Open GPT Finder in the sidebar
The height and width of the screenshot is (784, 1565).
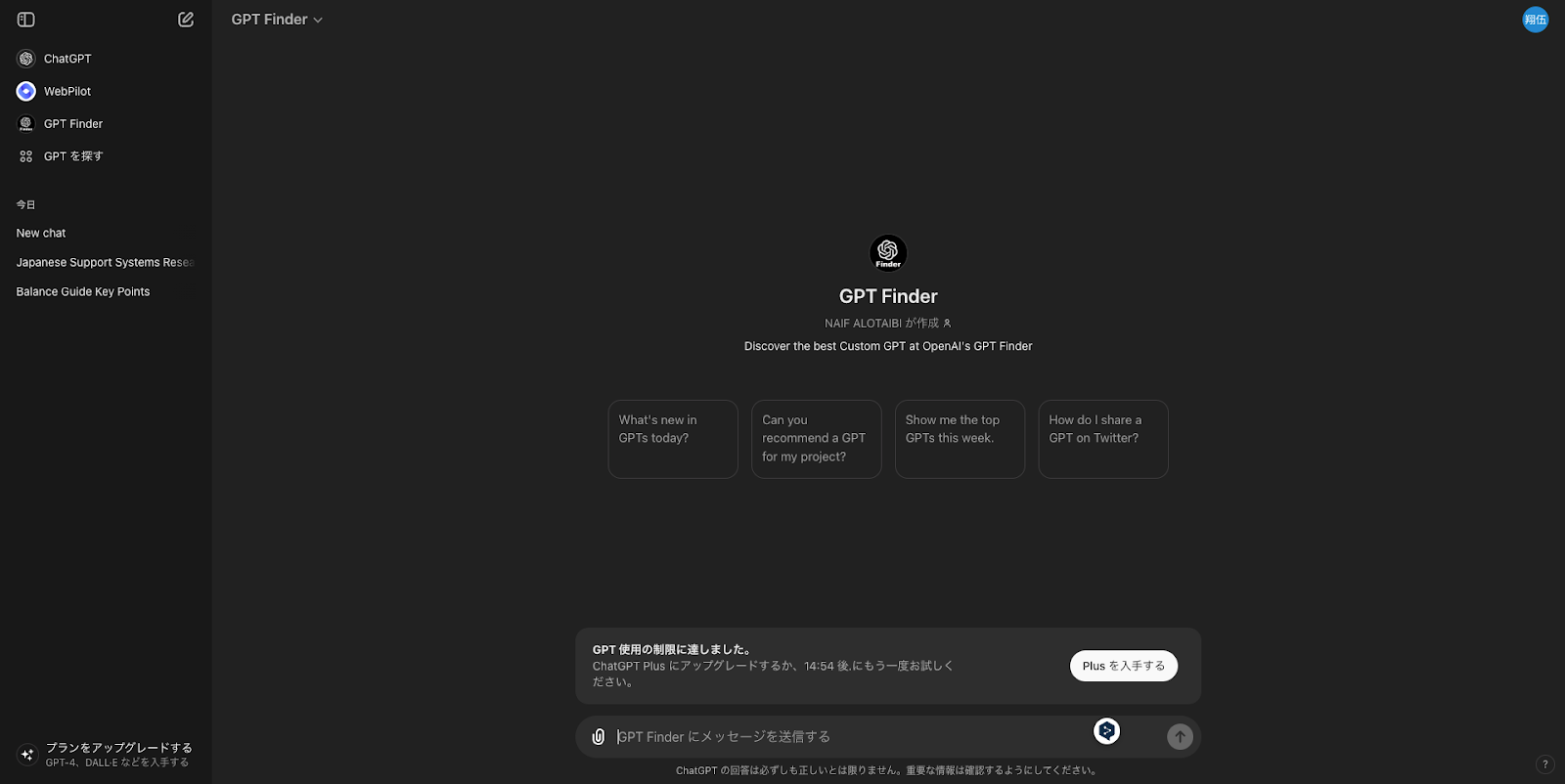[106, 124]
